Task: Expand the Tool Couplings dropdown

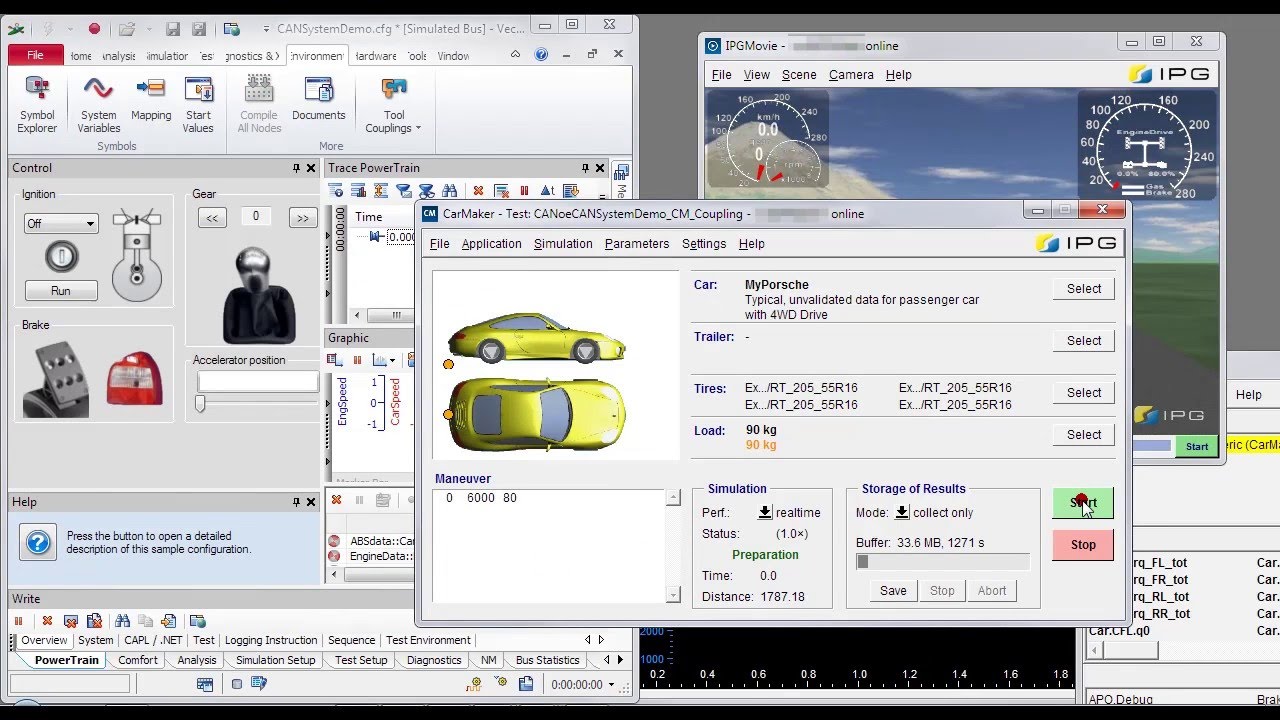Action: pos(394,105)
